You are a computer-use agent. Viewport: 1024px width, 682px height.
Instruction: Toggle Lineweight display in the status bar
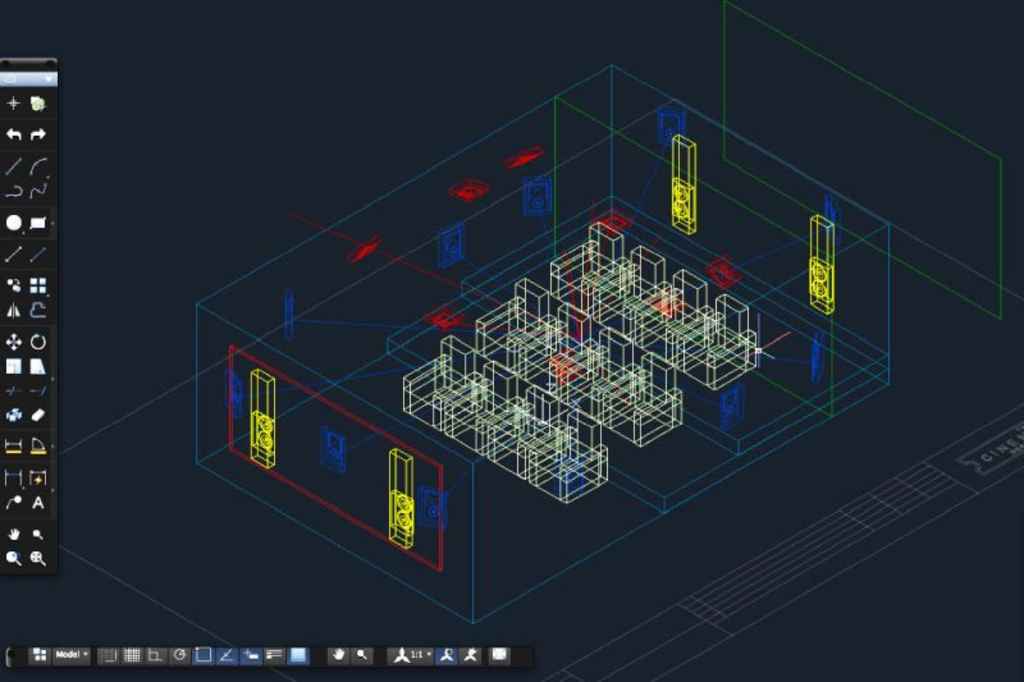274,655
